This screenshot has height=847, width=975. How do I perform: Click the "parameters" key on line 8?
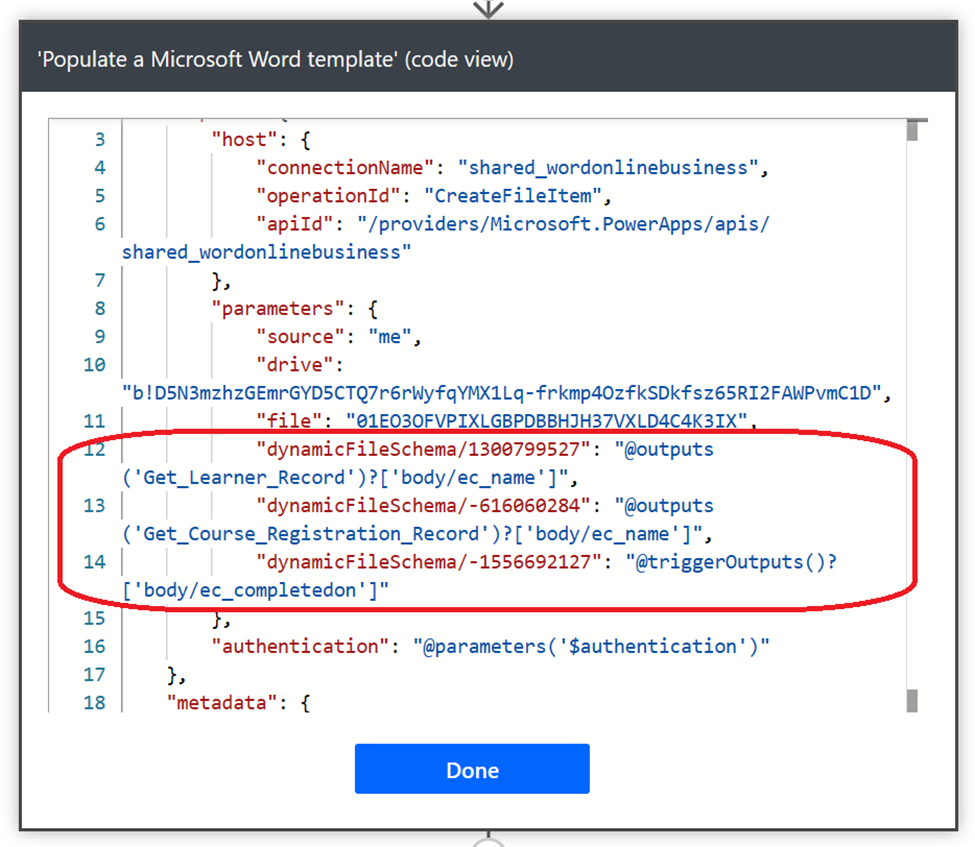pyautogui.click(x=277, y=308)
